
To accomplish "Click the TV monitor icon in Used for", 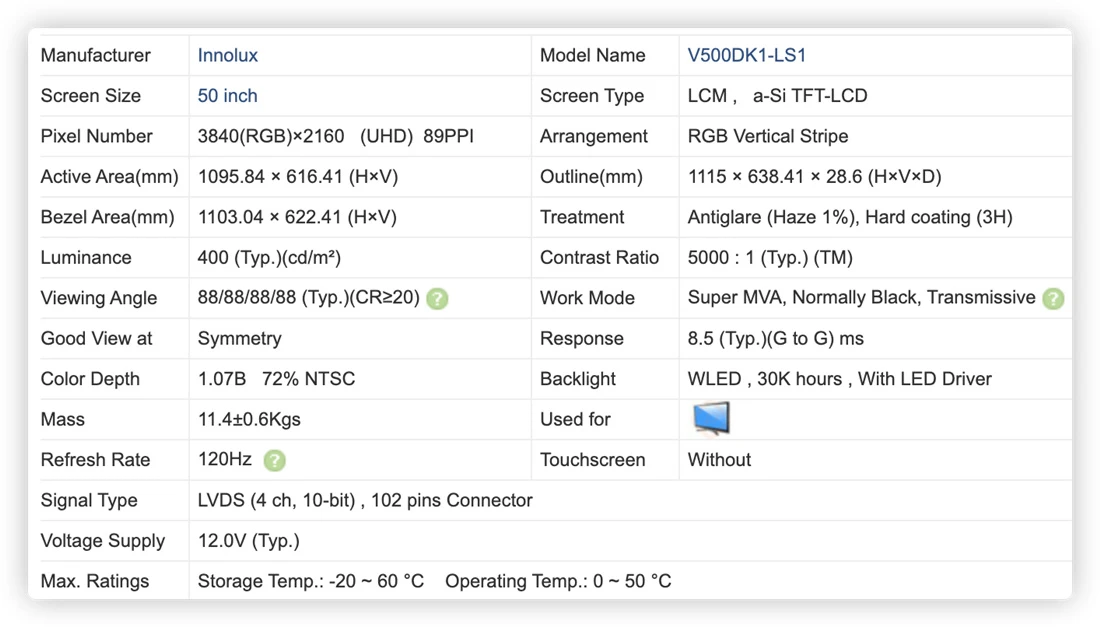I will 711,419.
